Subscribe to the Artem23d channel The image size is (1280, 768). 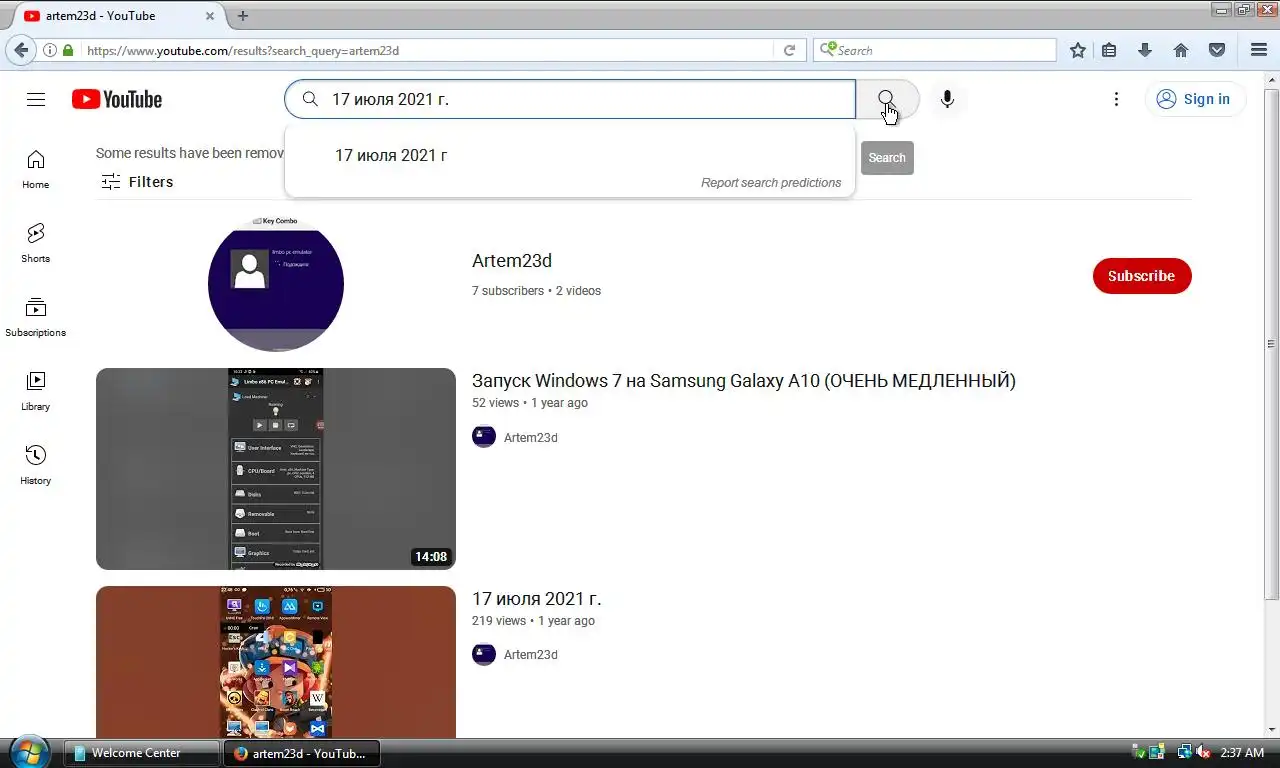[1142, 276]
